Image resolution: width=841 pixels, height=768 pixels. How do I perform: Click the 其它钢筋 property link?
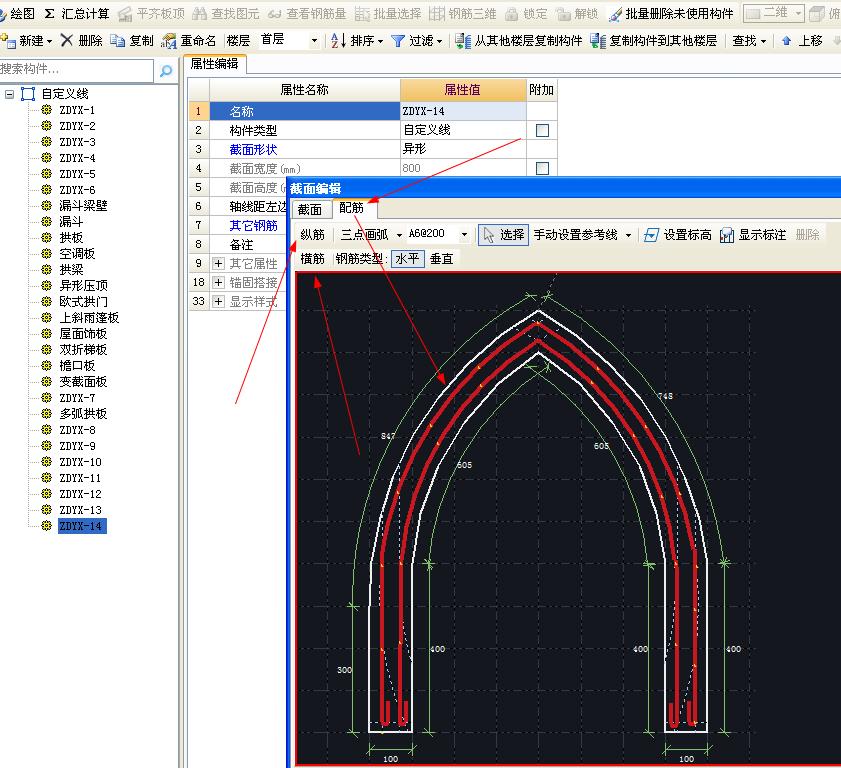tap(253, 226)
